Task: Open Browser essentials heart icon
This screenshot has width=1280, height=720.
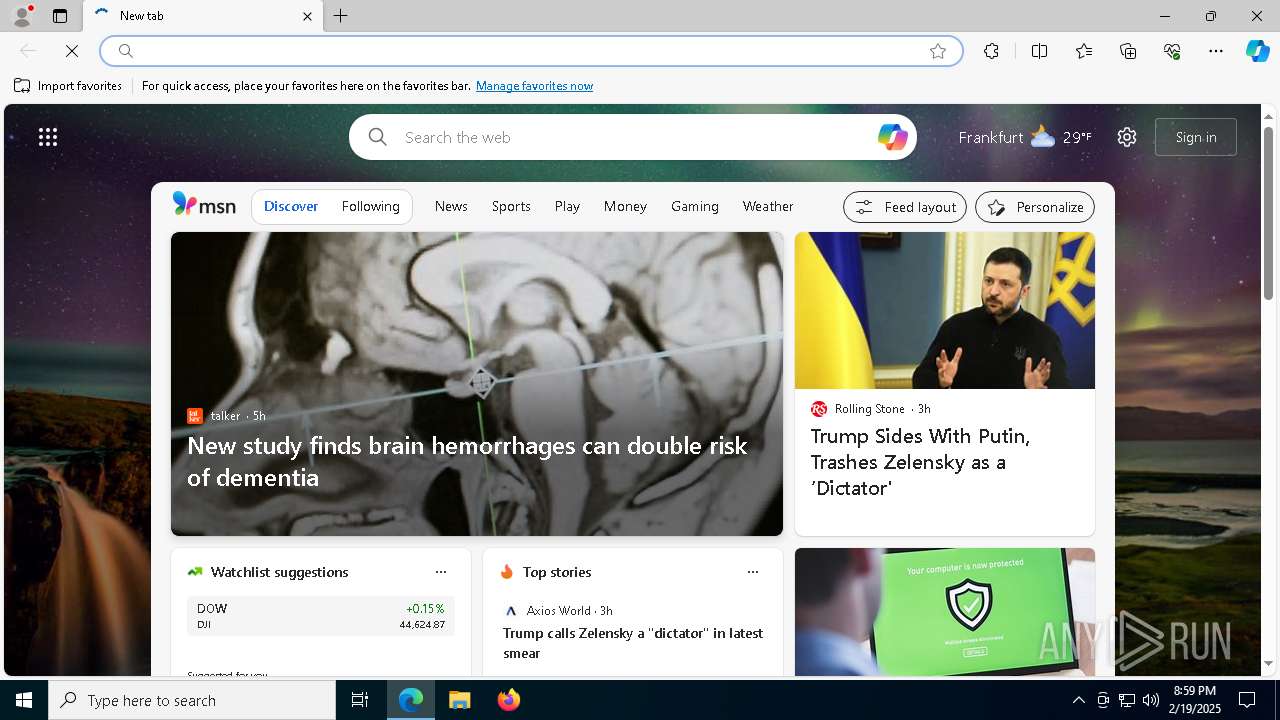Action: 1172,51
